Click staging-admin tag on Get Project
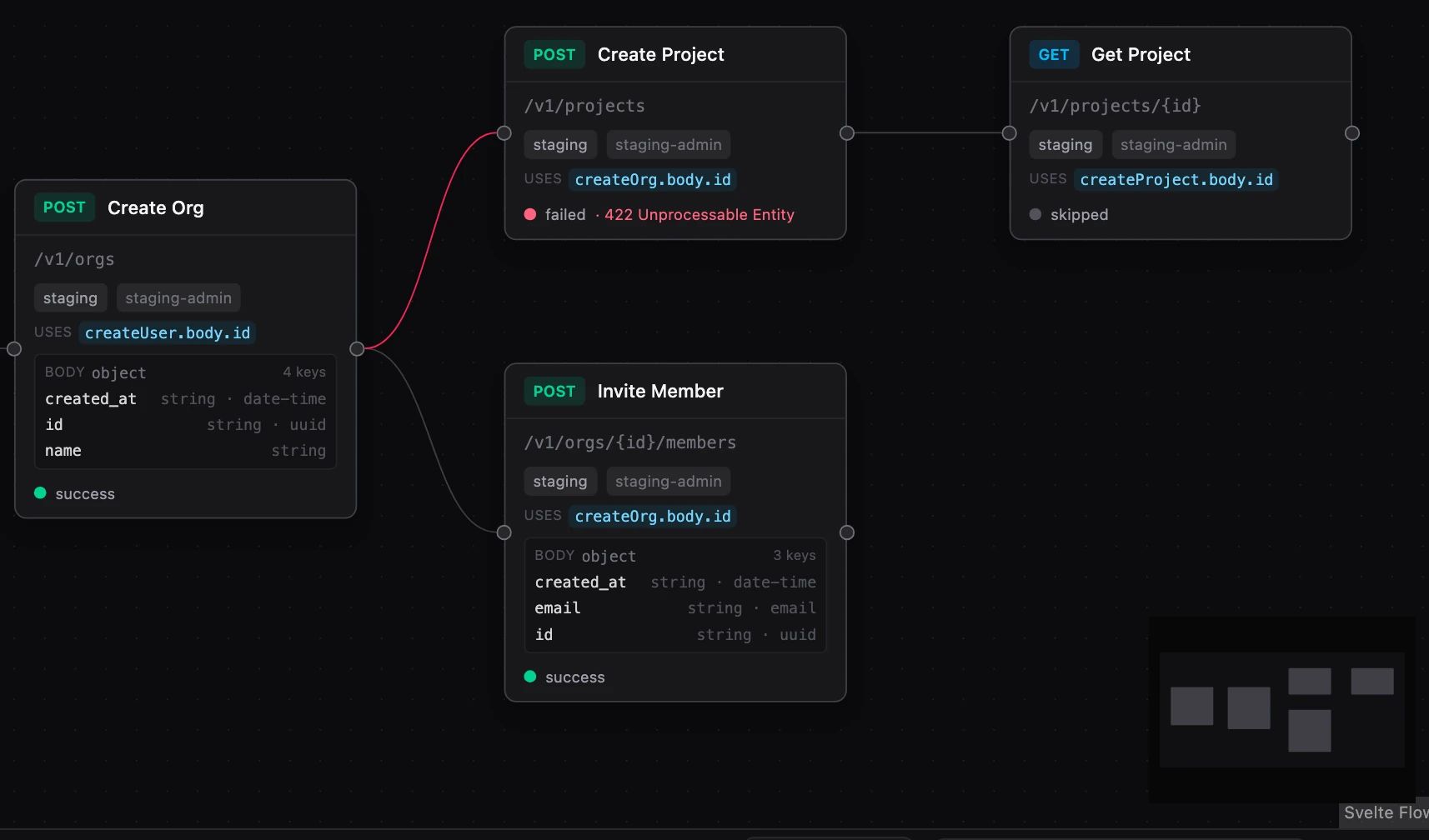This screenshot has width=1429, height=840. pos(1174,145)
